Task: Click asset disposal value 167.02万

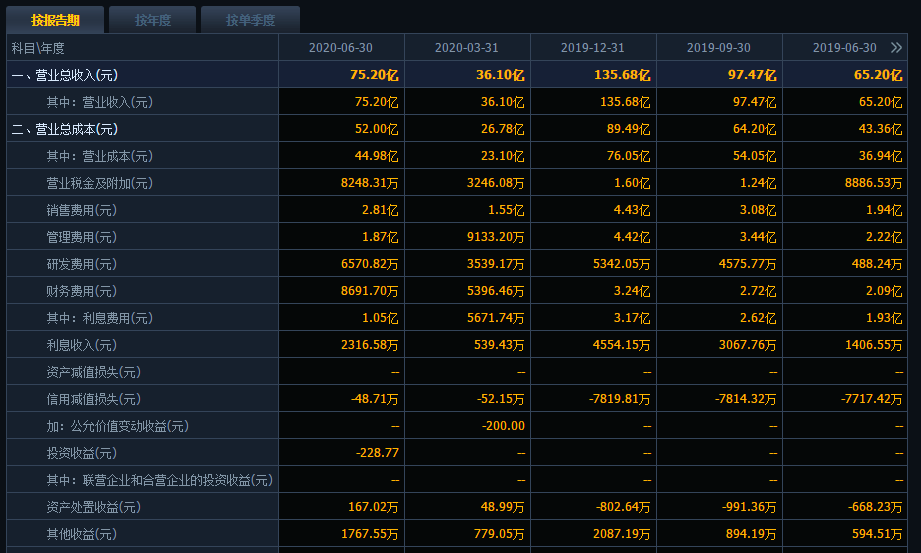Action: [373, 507]
